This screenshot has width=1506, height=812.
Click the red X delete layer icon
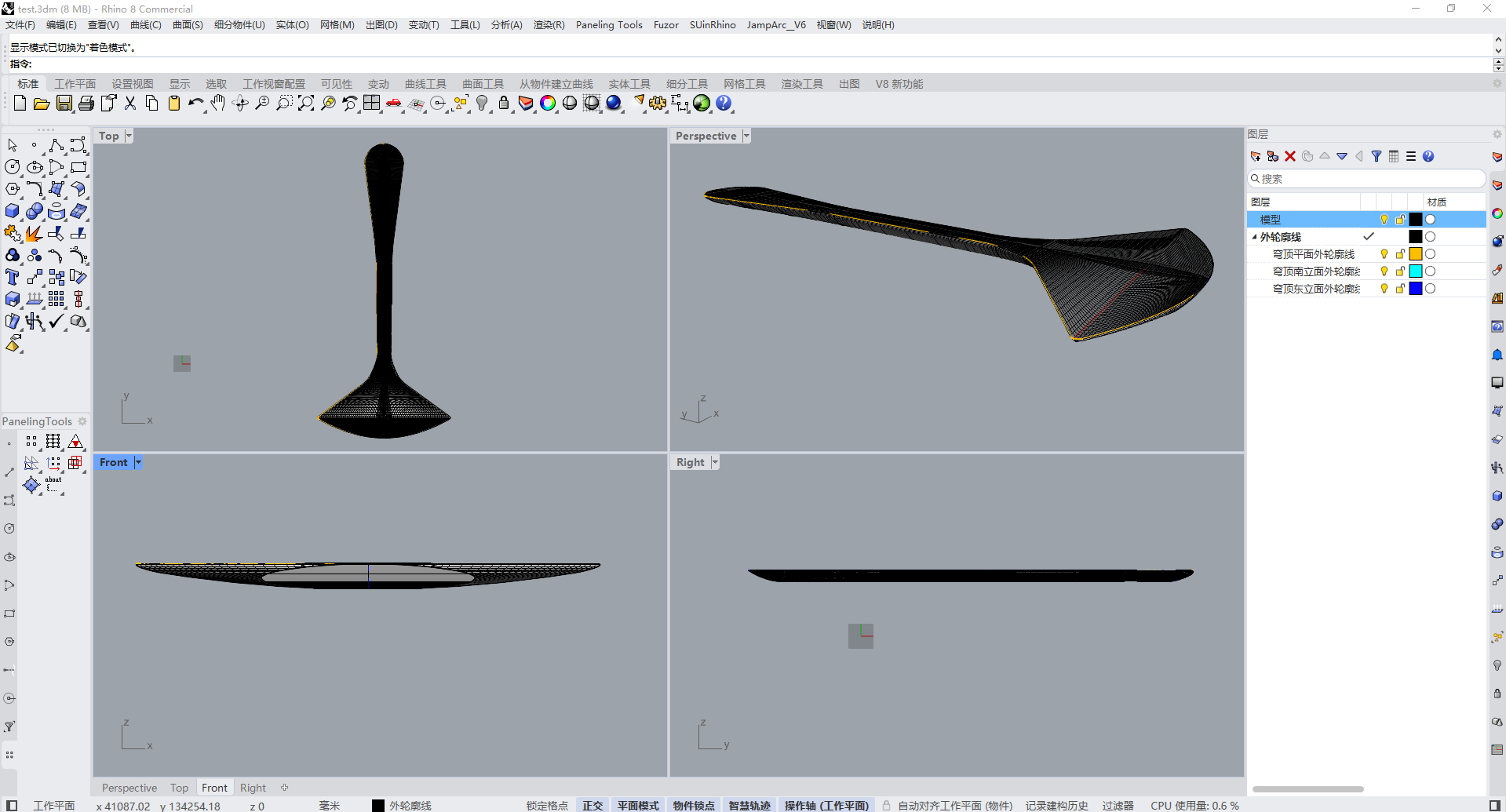(x=1290, y=157)
